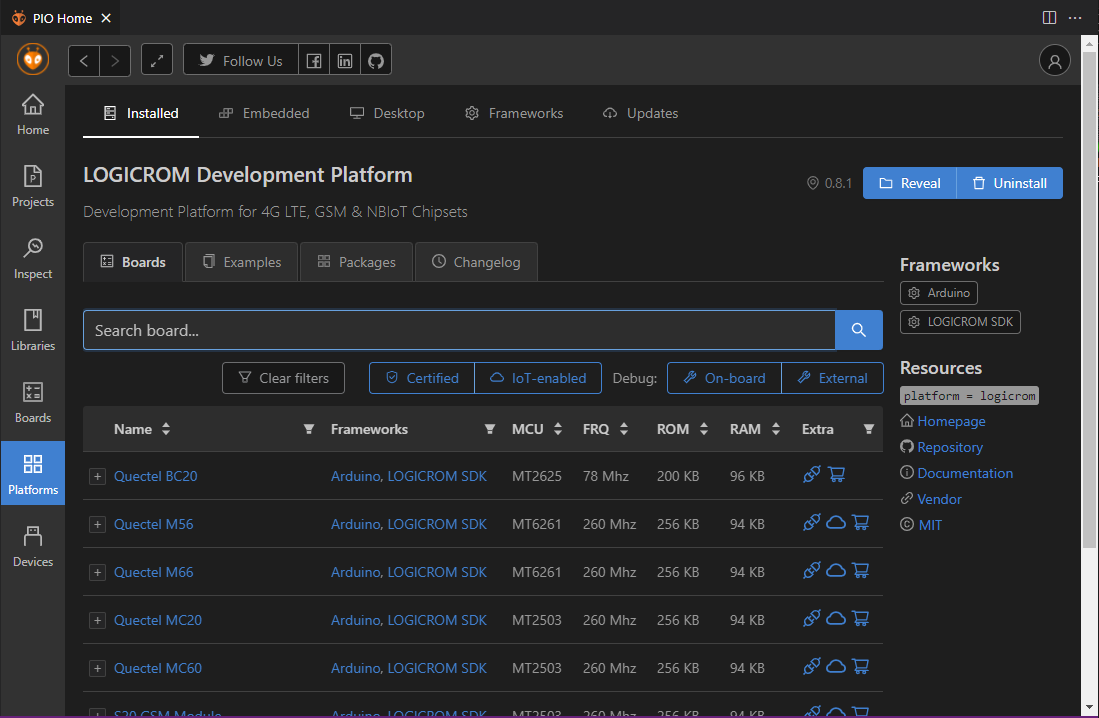The image size is (1099, 718).
Task: Expand the Quectel M66 row
Action: [x=97, y=572]
